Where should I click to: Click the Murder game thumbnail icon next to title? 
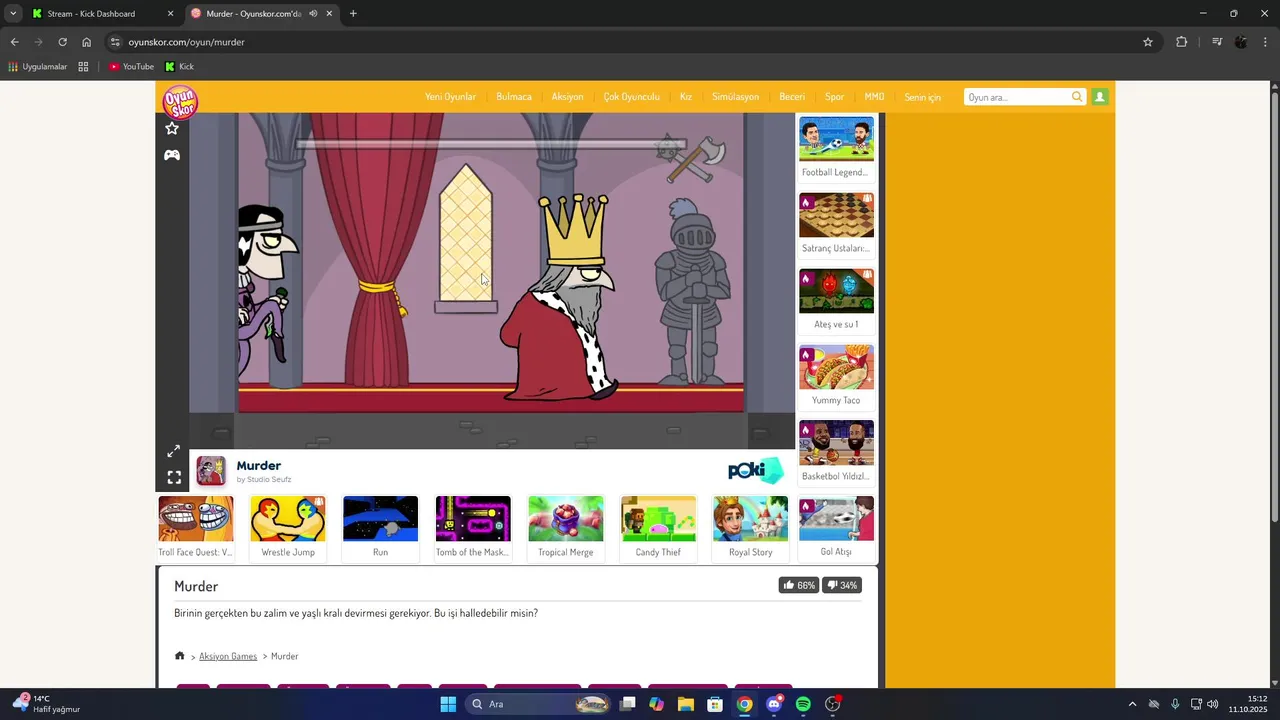pyautogui.click(x=211, y=471)
